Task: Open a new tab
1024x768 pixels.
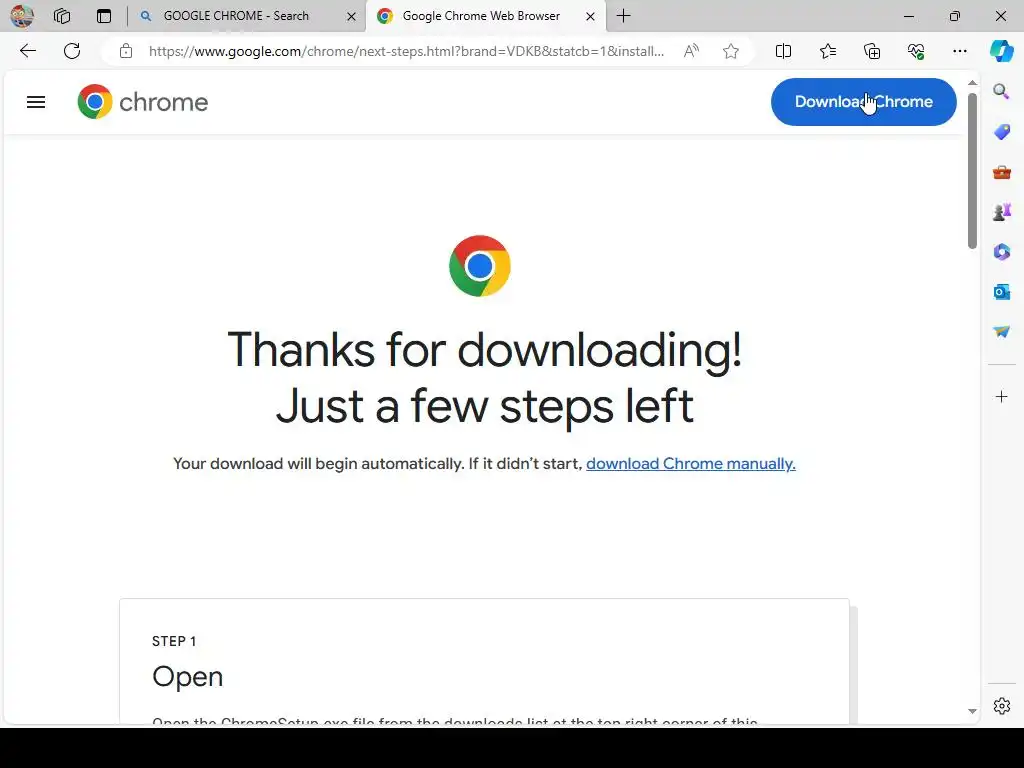Action: pyautogui.click(x=624, y=16)
